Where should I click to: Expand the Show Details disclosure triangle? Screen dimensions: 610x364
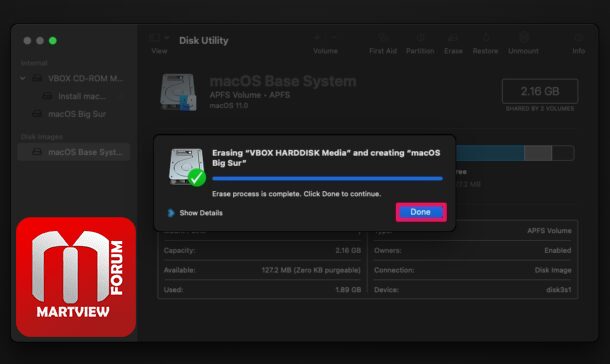click(x=171, y=213)
